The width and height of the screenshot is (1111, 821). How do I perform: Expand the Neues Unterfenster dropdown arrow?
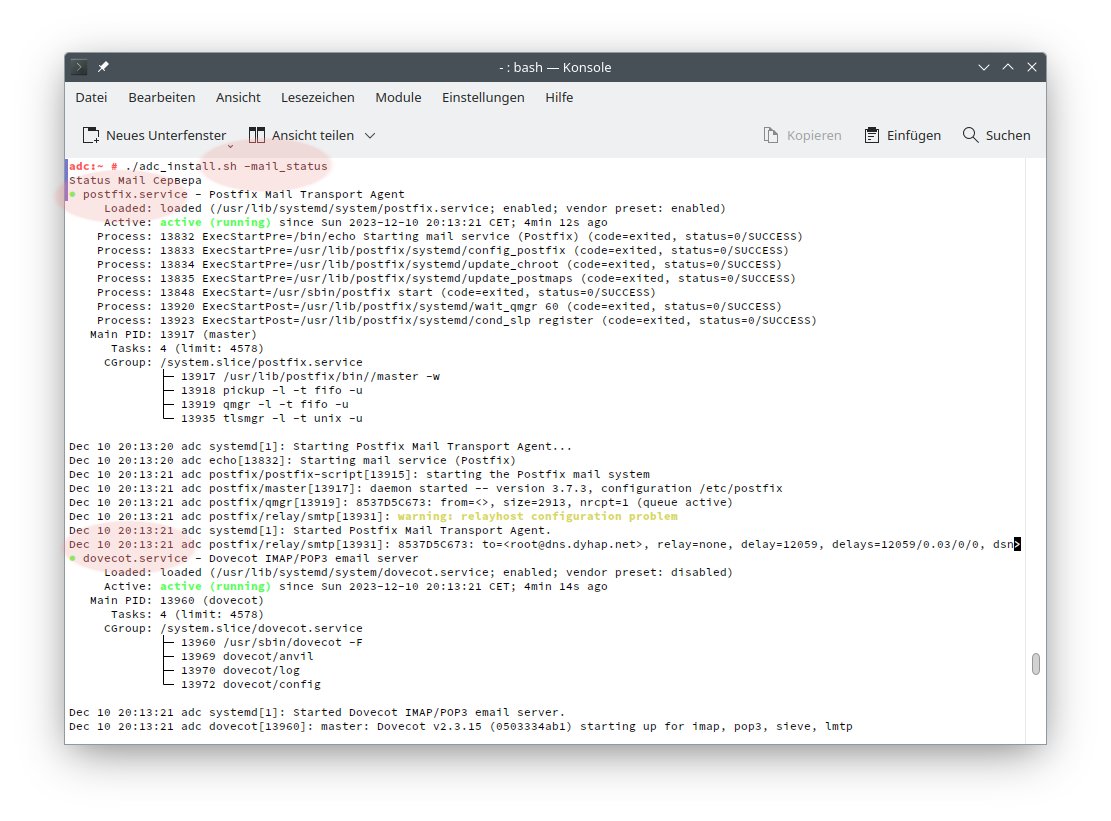tap(231, 146)
